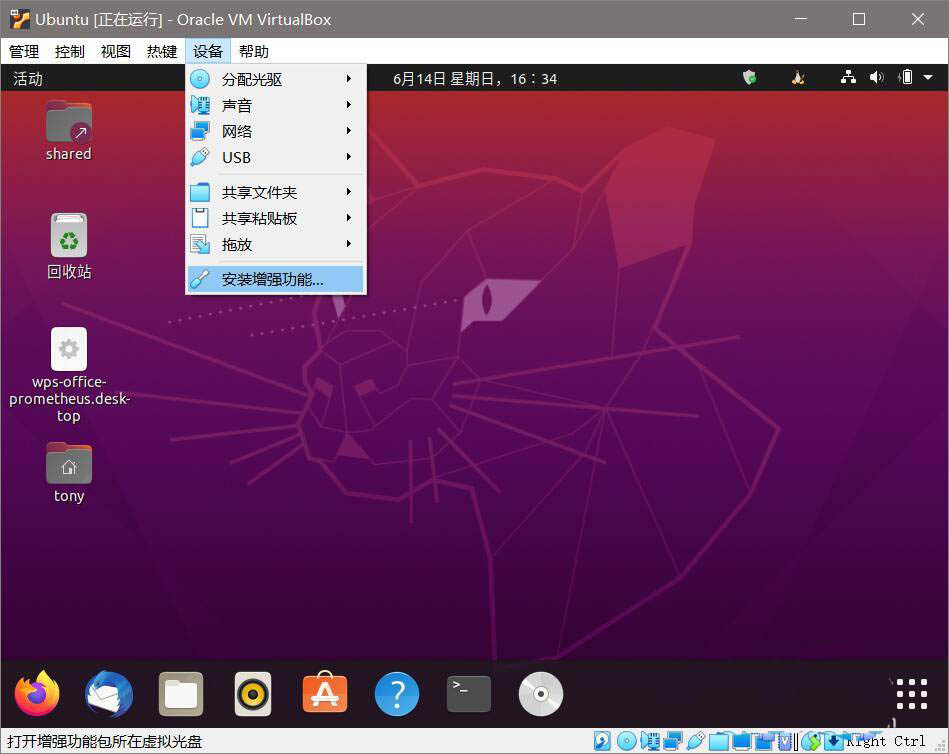The height and width of the screenshot is (754, 949).
Task: Open Ubuntu Software store in dock
Action: click(325, 694)
